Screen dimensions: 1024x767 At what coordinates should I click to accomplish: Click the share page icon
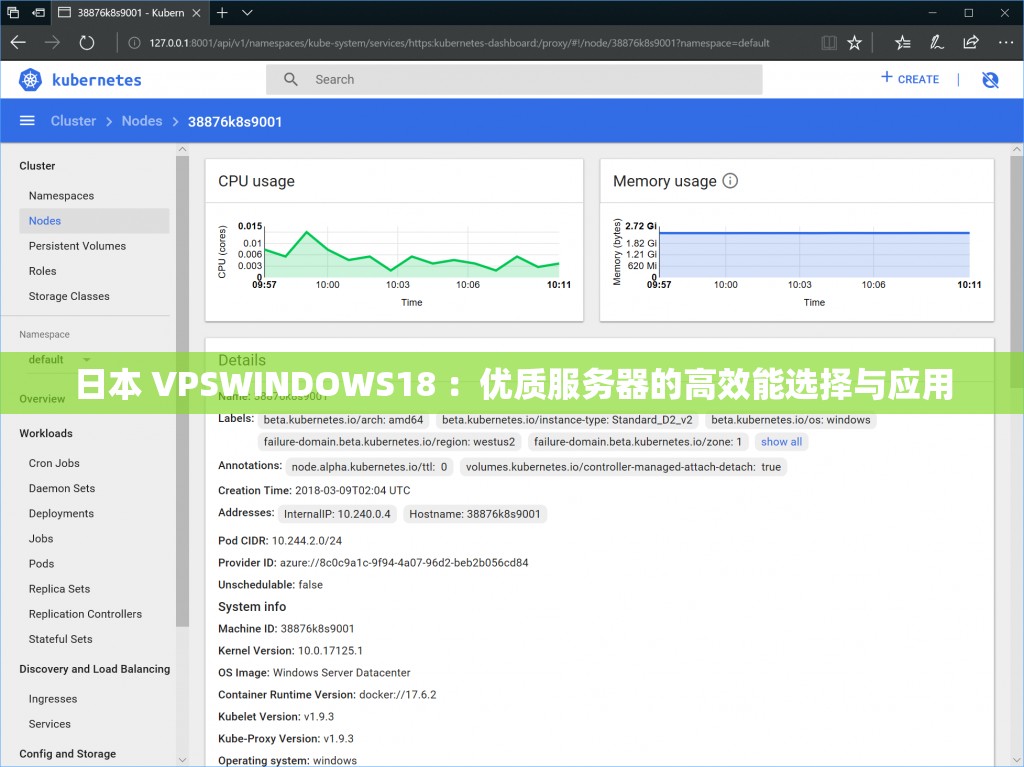970,43
